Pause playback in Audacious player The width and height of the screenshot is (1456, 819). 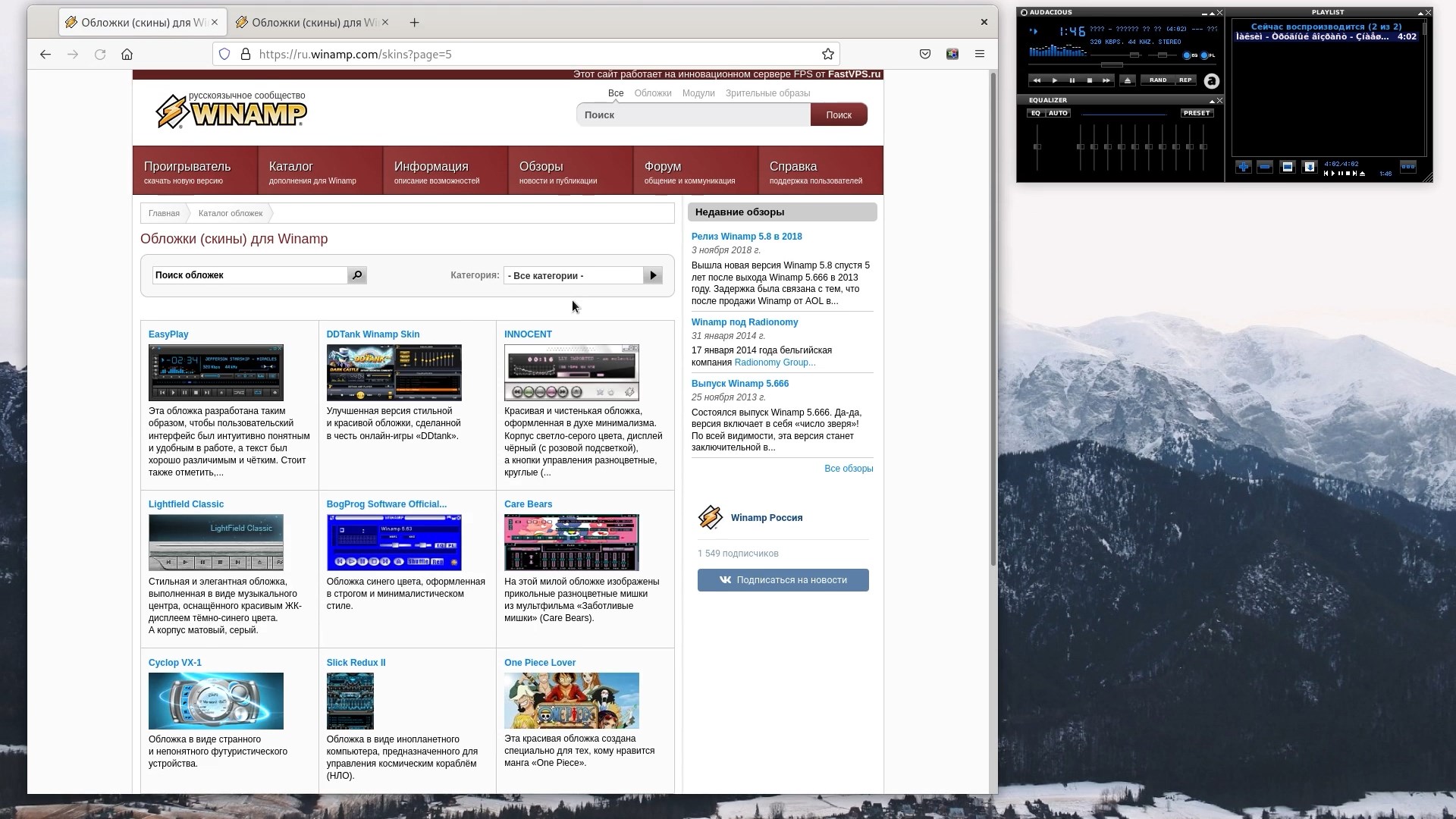click(1072, 80)
